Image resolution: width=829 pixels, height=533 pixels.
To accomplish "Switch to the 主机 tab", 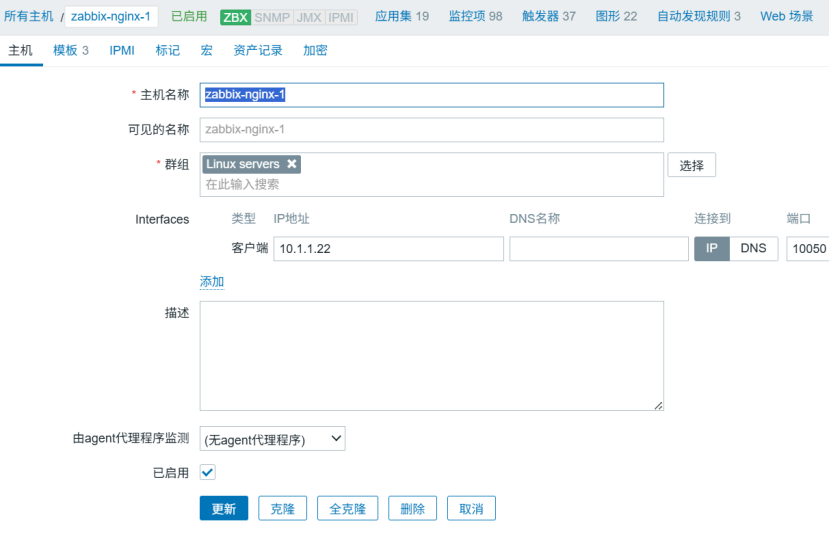I will (x=21, y=50).
